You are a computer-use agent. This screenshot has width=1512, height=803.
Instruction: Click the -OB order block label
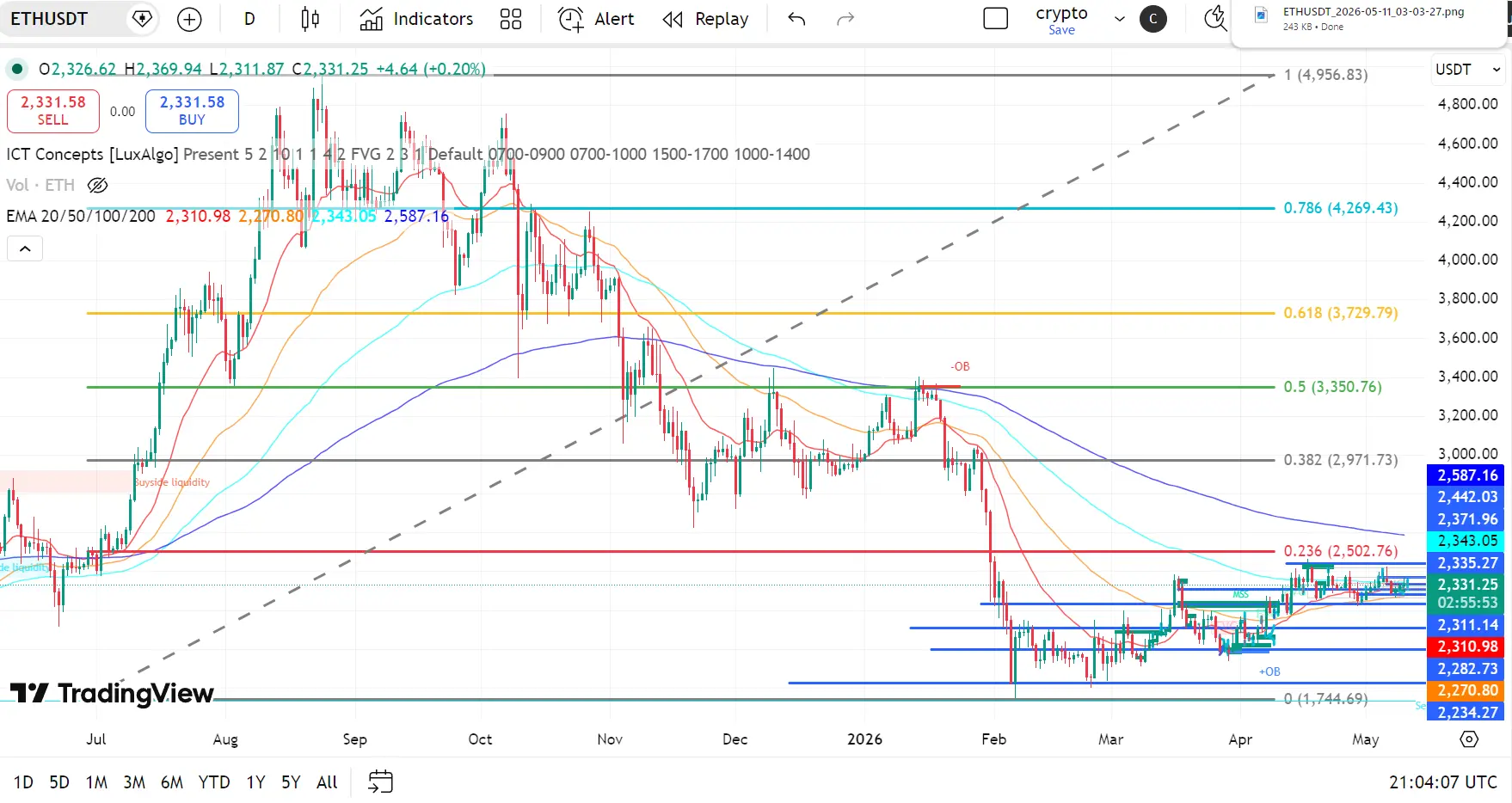tap(960, 366)
